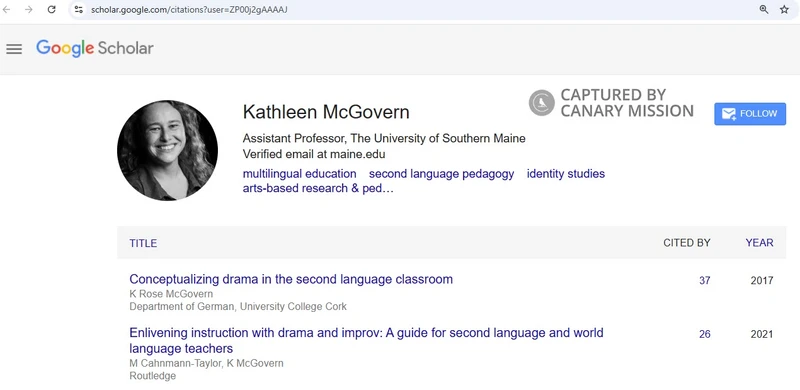Click author line K Rose McGovern
Image resolution: width=800 pixels, height=390 pixels.
tap(171, 294)
